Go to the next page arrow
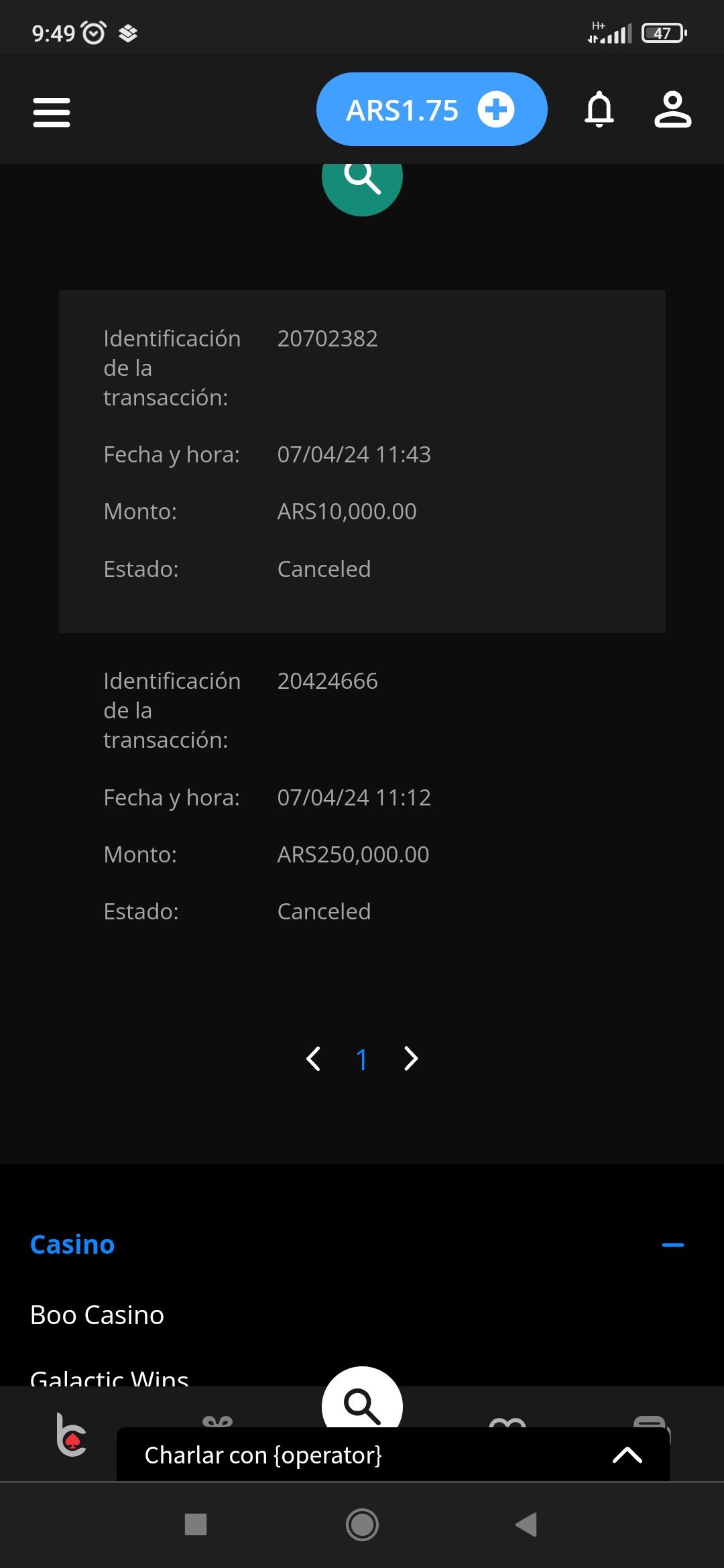 click(x=411, y=1059)
